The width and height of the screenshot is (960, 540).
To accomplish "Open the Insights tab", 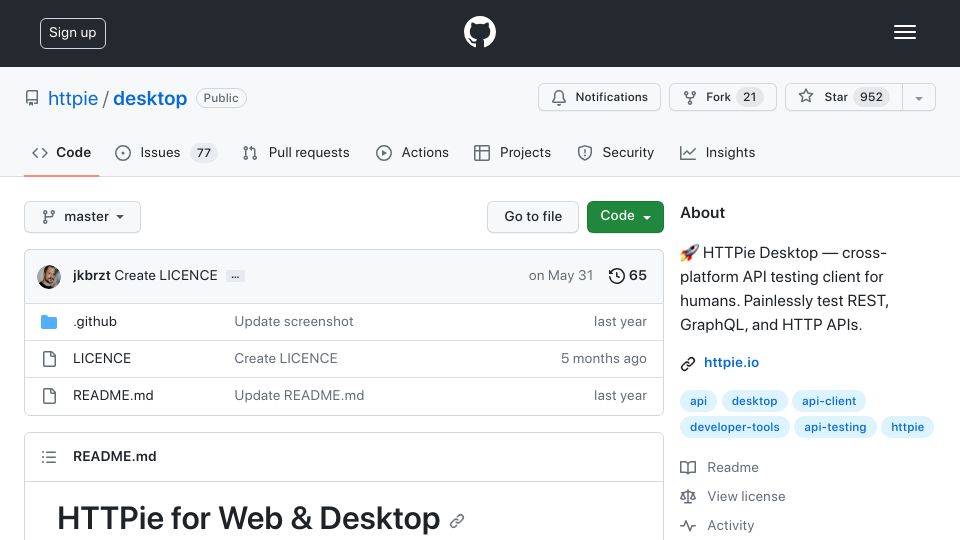I will 718,152.
